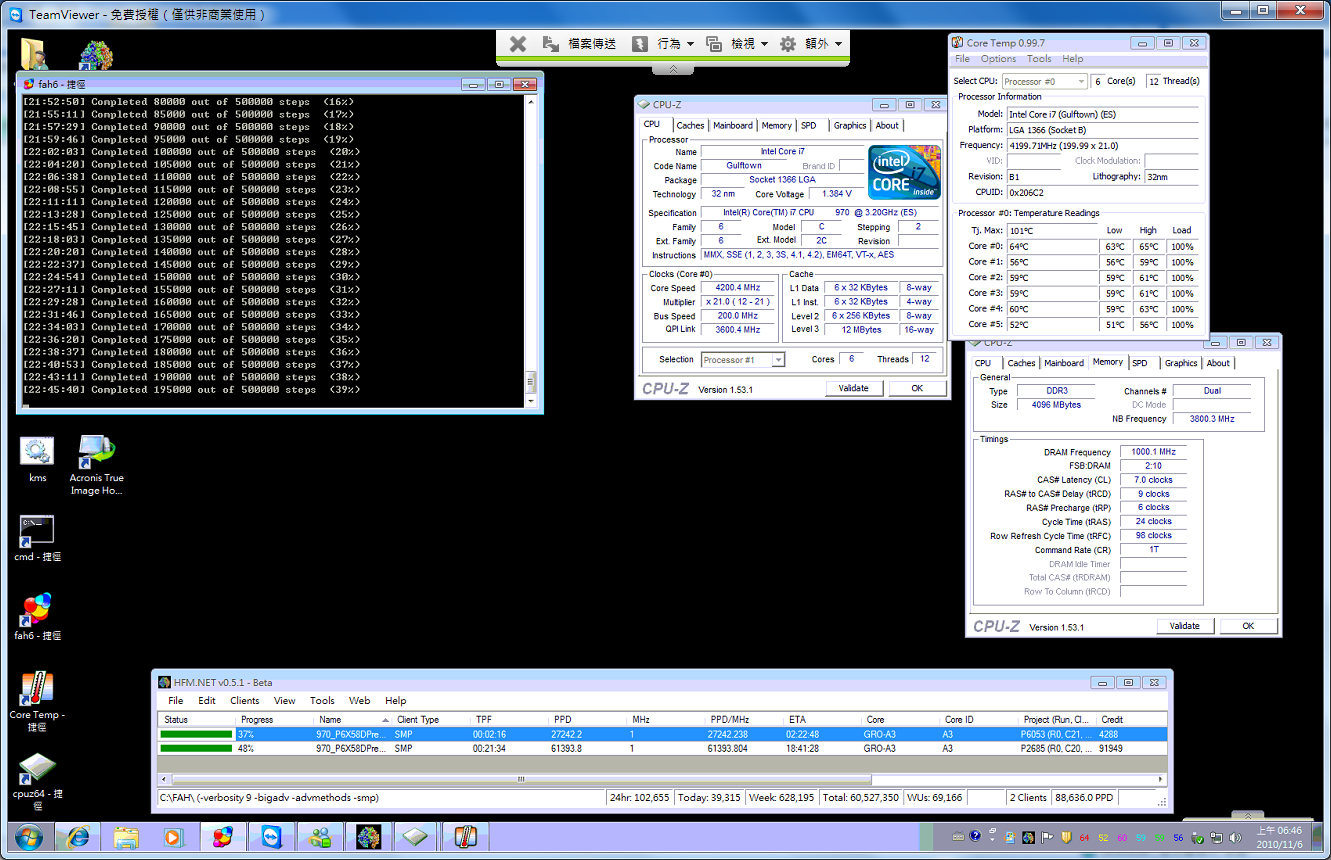Select the molecule icon beside the desktop folder
1331x860 pixels.
(x=97, y=57)
